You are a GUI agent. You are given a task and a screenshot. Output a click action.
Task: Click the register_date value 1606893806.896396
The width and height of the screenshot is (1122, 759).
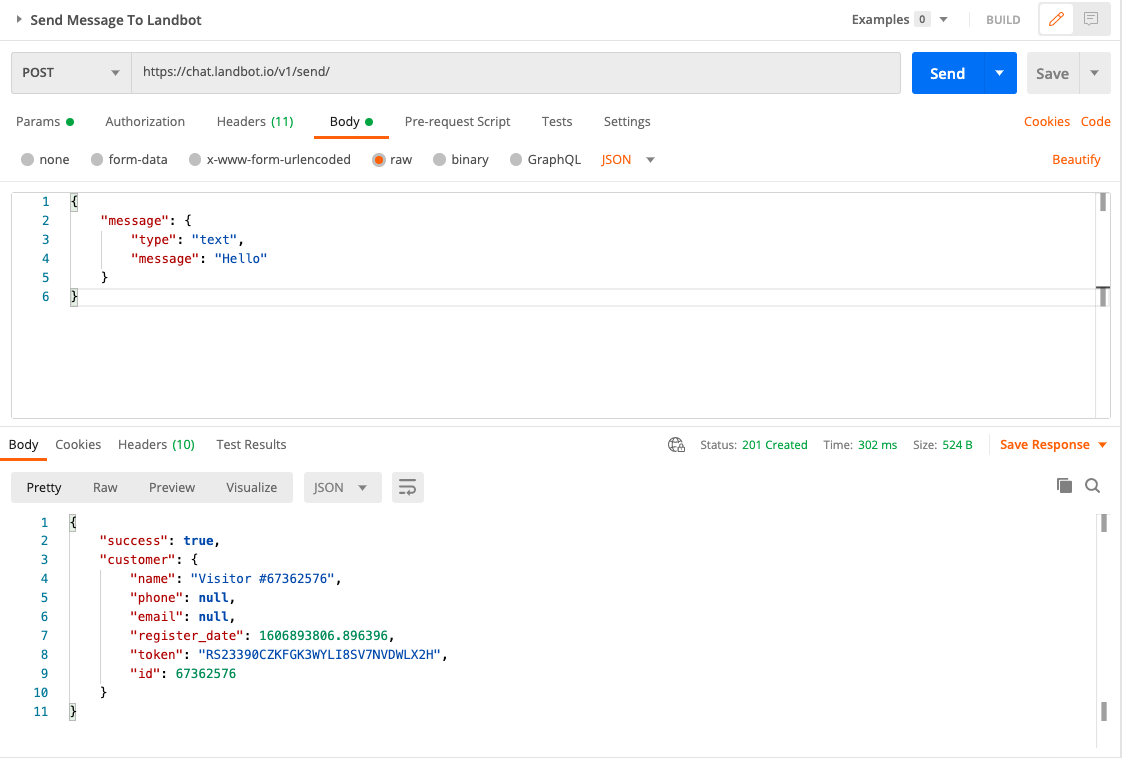[x=323, y=635]
